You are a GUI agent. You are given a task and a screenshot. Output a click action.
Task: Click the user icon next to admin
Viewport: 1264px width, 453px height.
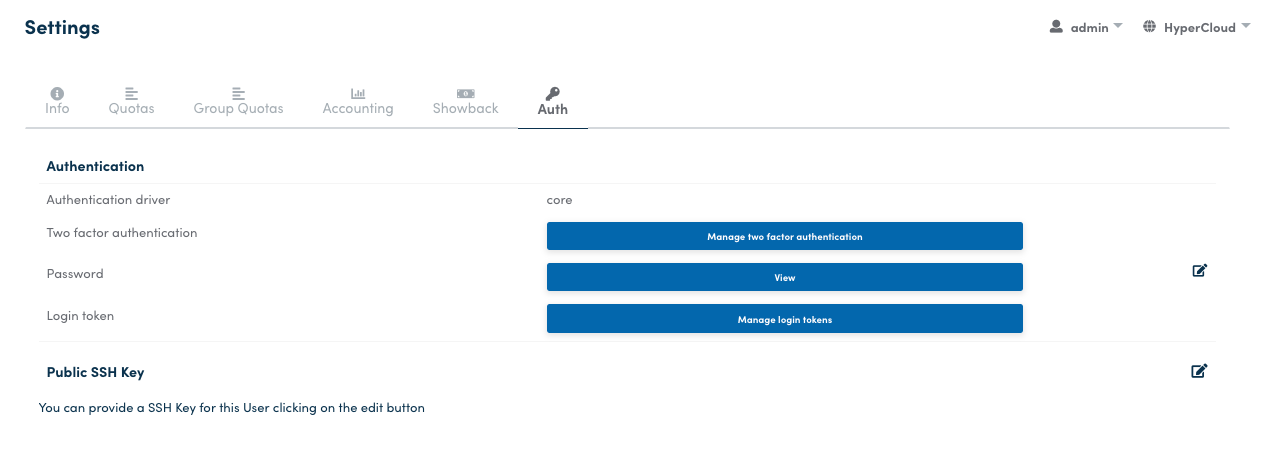(1056, 27)
